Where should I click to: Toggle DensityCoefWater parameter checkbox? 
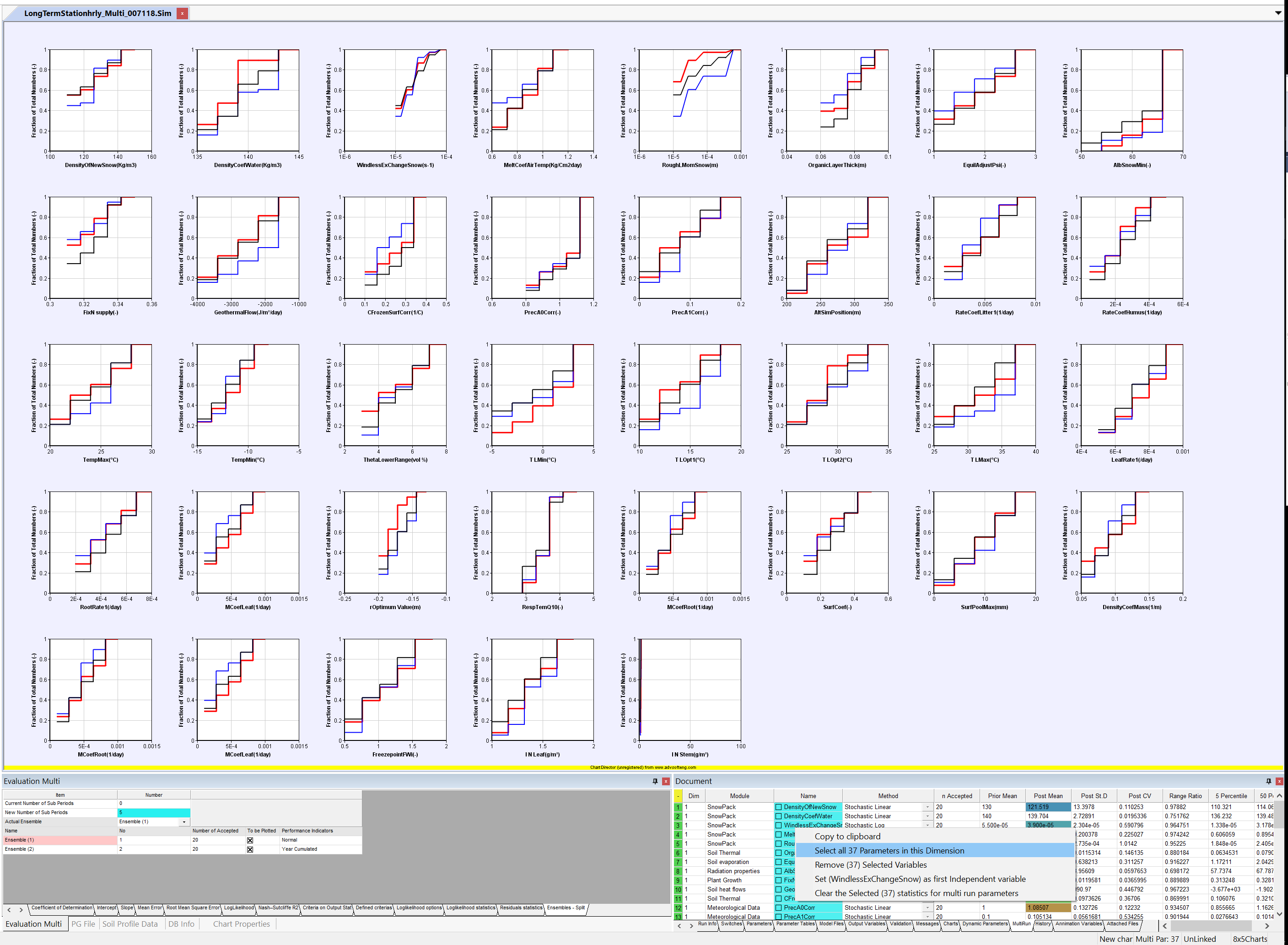(x=778, y=816)
